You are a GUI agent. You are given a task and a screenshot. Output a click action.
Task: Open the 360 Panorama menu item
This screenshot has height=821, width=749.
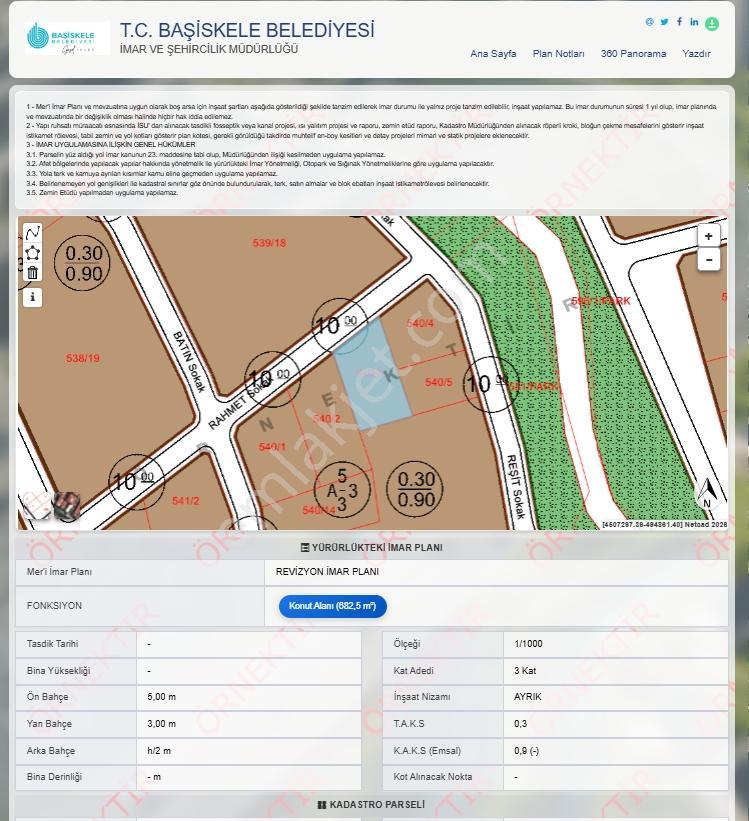pyautogui.click(x=633, y=53)
